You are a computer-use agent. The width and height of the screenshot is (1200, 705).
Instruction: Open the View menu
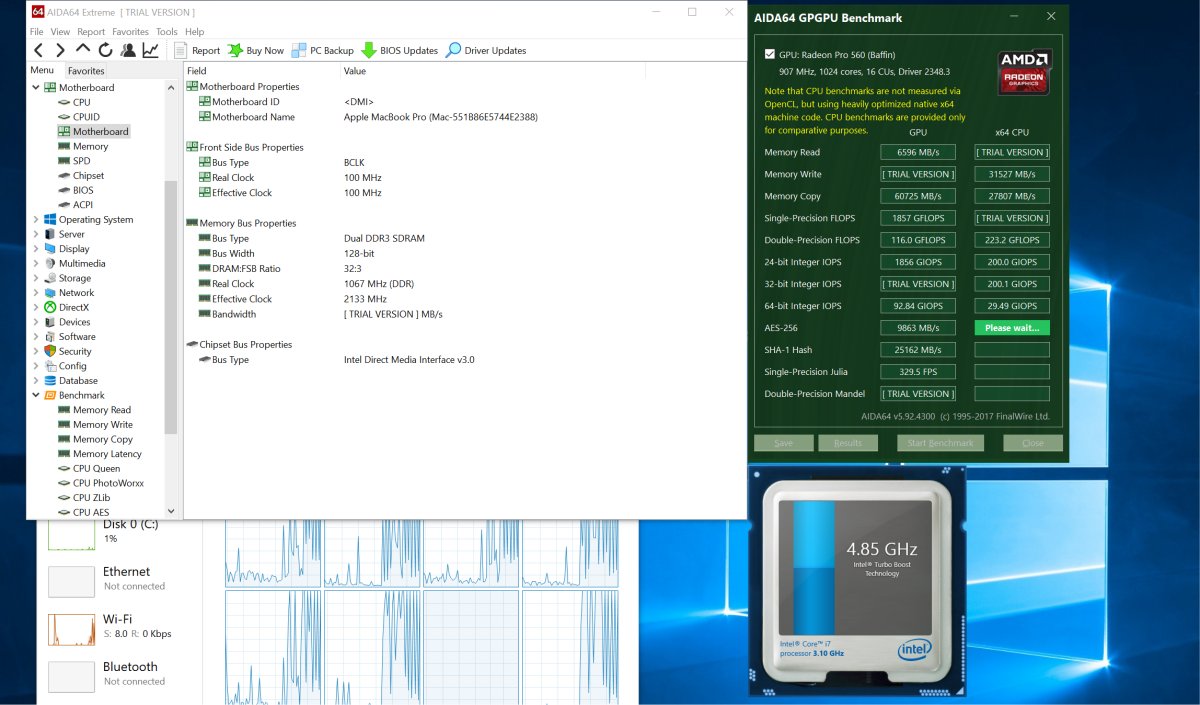(60, 32)
